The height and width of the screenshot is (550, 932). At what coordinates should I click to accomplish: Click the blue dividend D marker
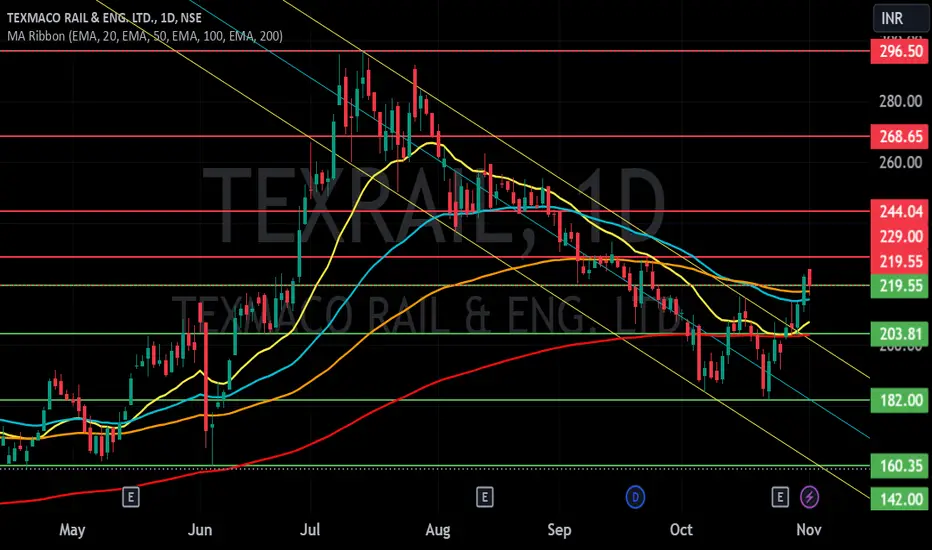coord(635,497)
